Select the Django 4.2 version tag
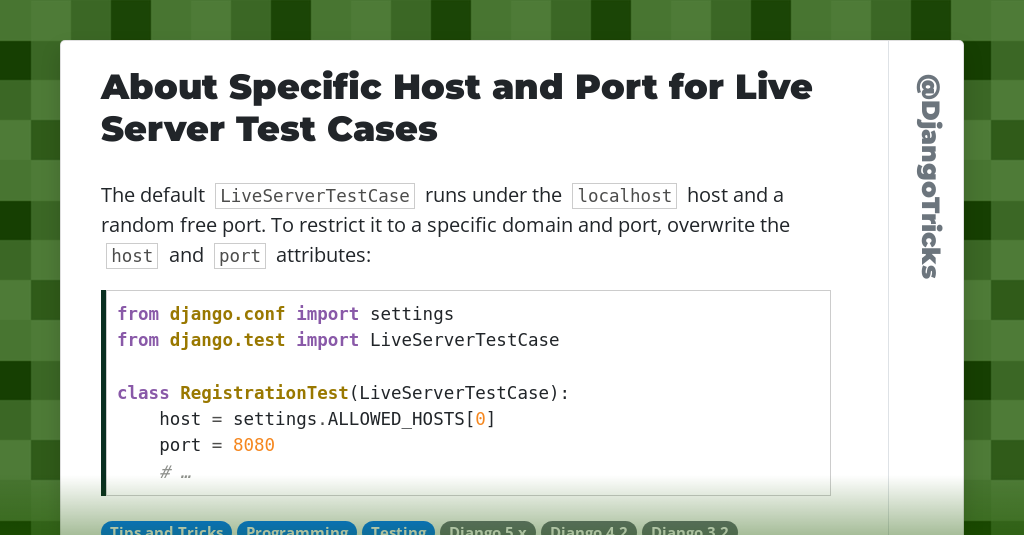Viewport: 1024px width, 535px height. pyautogui.click(x=588, y=529)
